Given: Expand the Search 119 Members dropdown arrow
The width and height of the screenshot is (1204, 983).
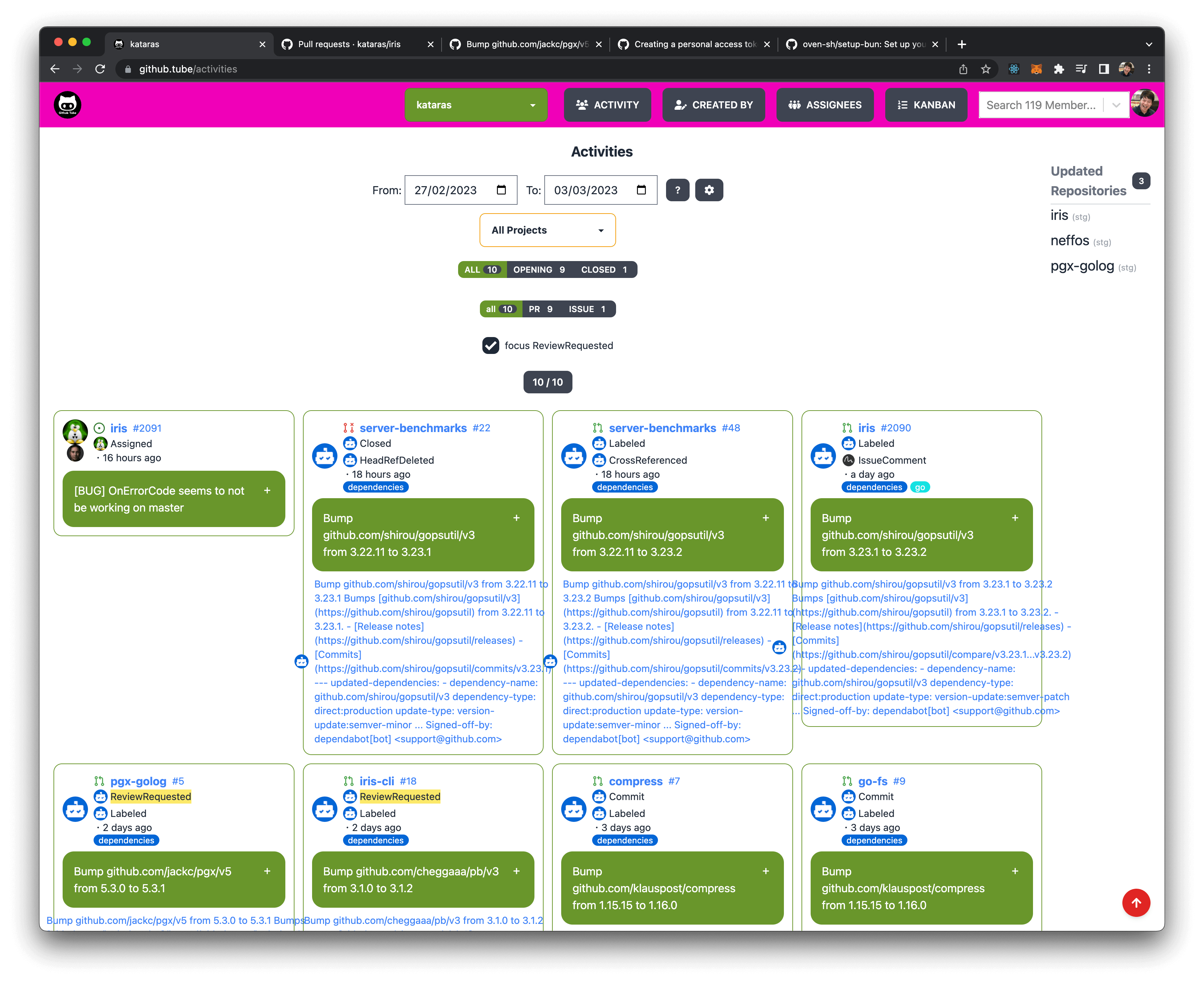Looking at the screenshot, I should point(1116,105).
